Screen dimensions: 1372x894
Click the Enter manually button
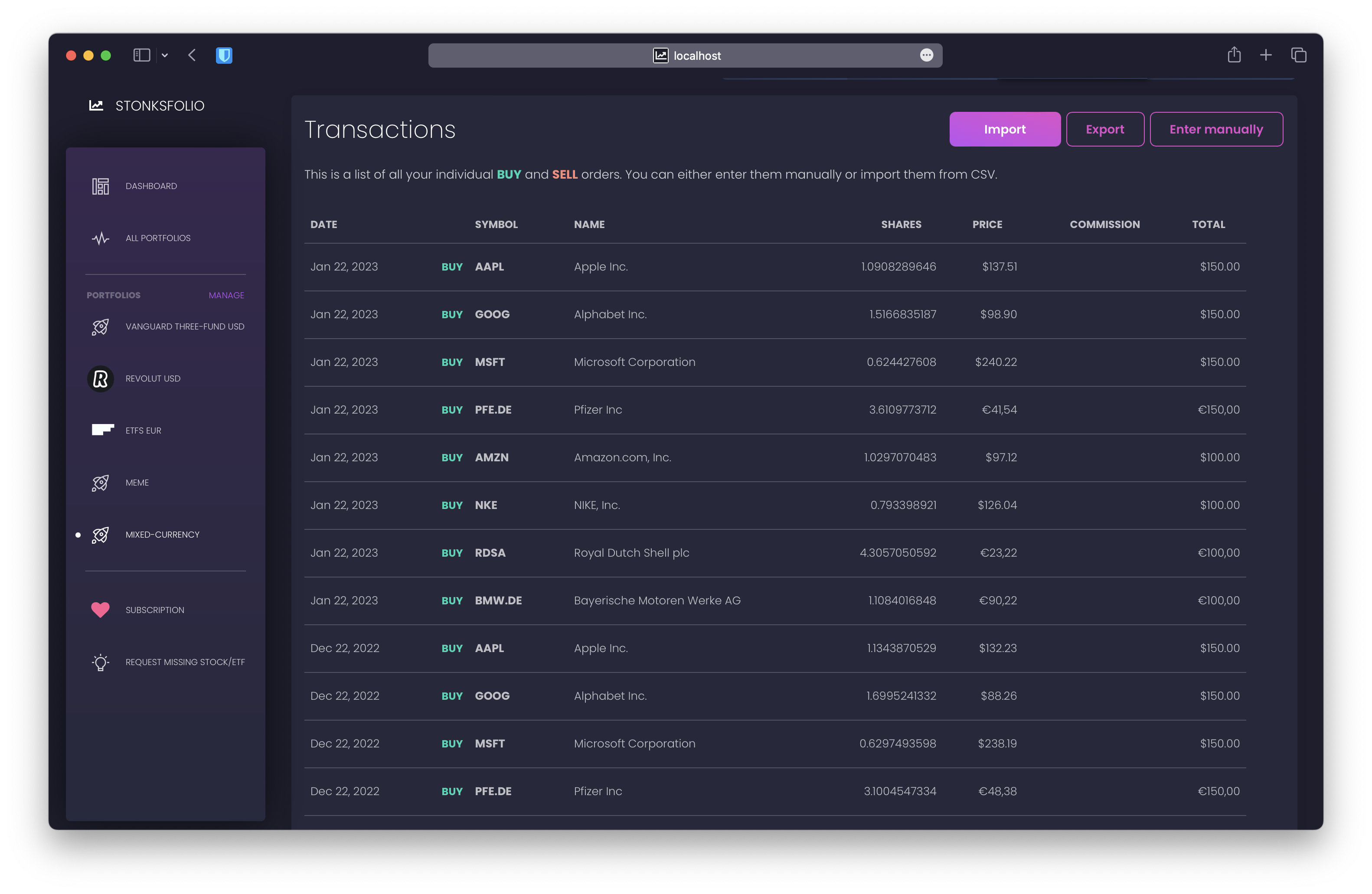[x=1216, y=129]
